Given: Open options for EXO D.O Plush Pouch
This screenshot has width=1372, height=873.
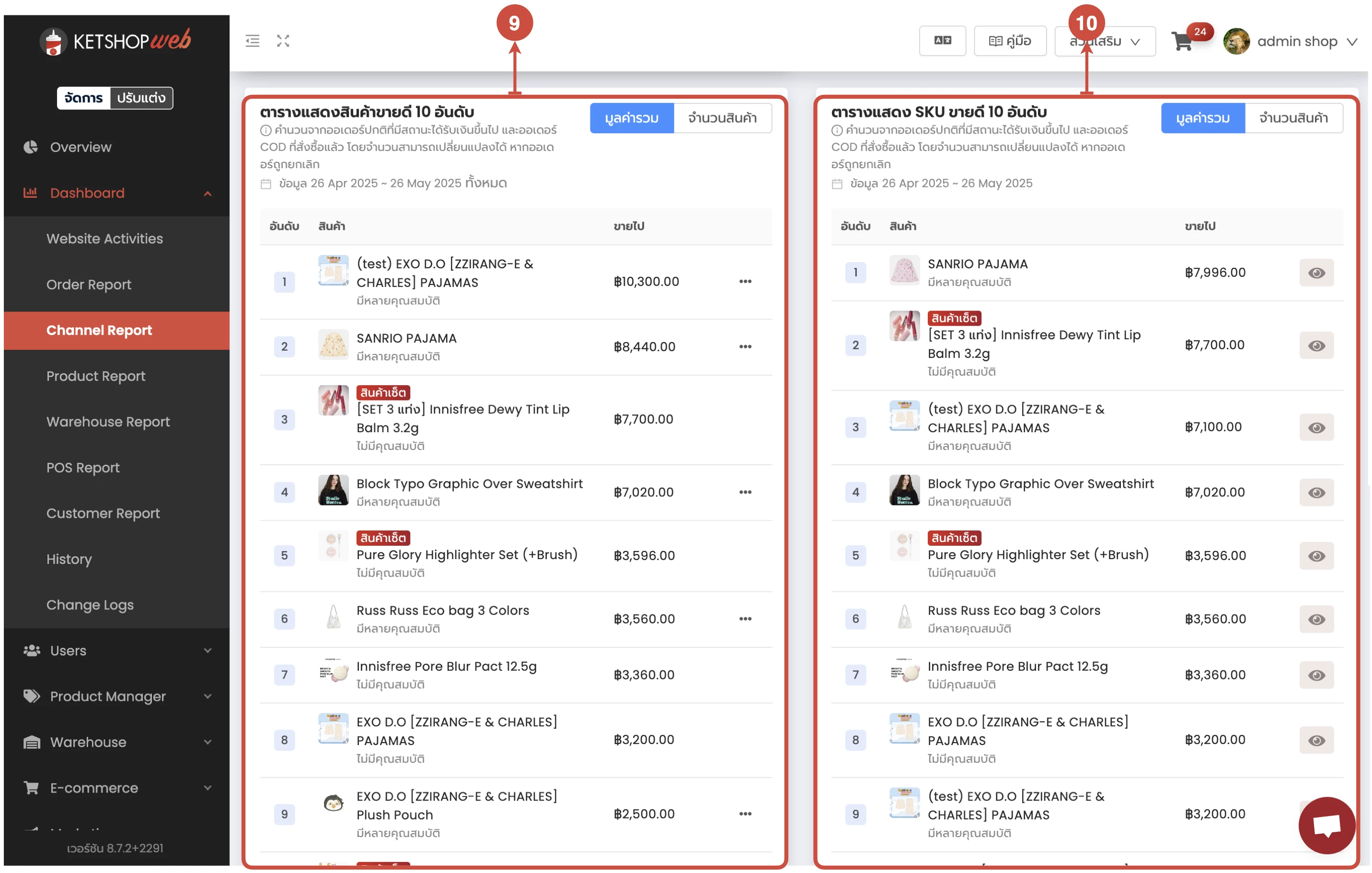Looking at the screenshot, I should pos(745,815).
